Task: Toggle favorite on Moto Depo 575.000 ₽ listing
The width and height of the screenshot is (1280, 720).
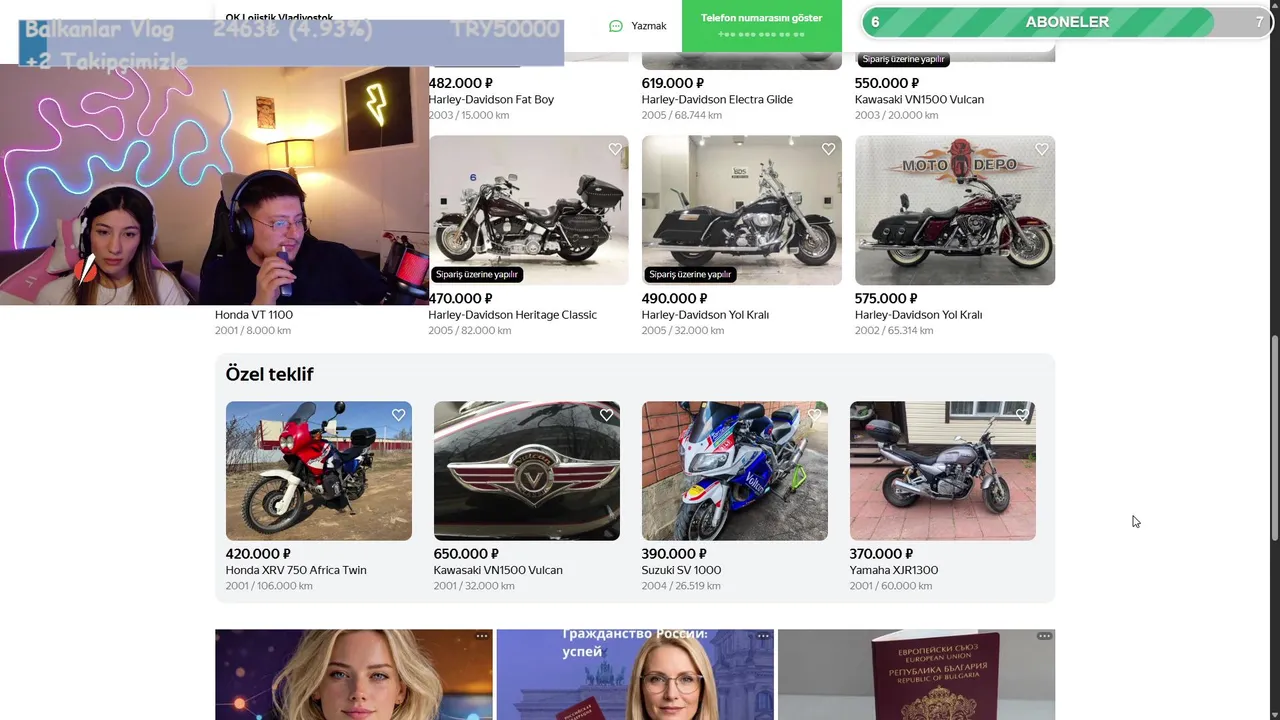Action: click(1041, 149)
